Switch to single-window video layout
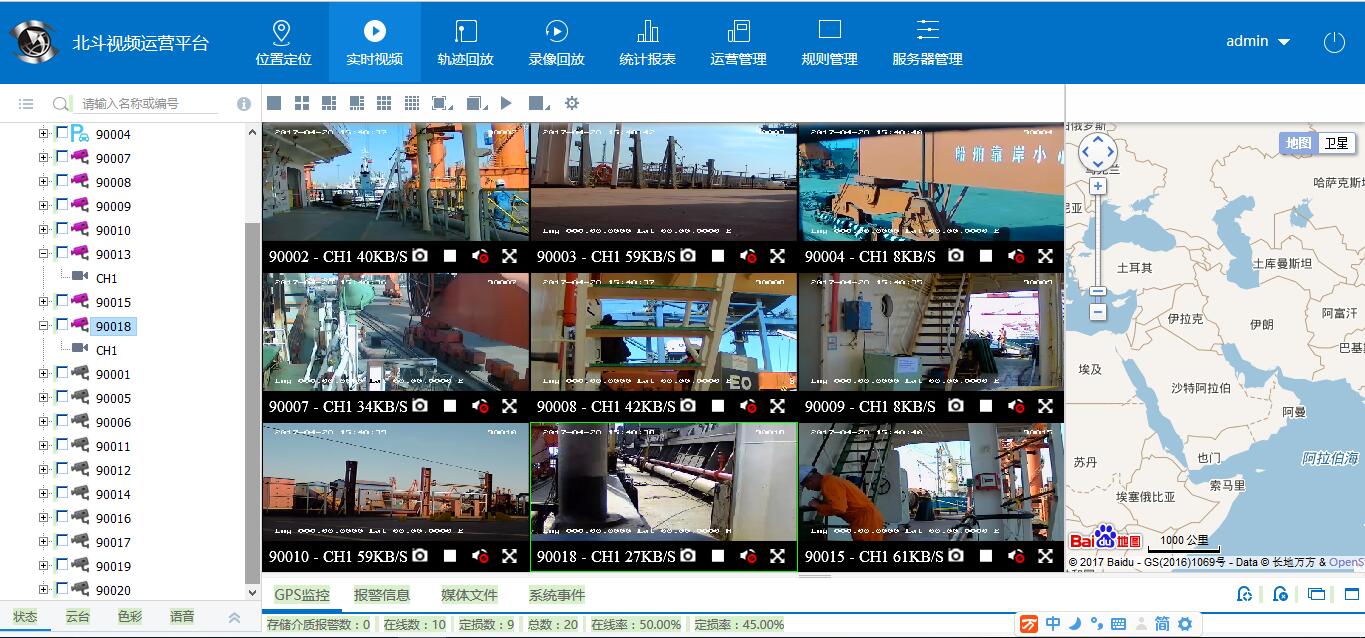Viewport: 1365px width, 638px height. (274, 103)
